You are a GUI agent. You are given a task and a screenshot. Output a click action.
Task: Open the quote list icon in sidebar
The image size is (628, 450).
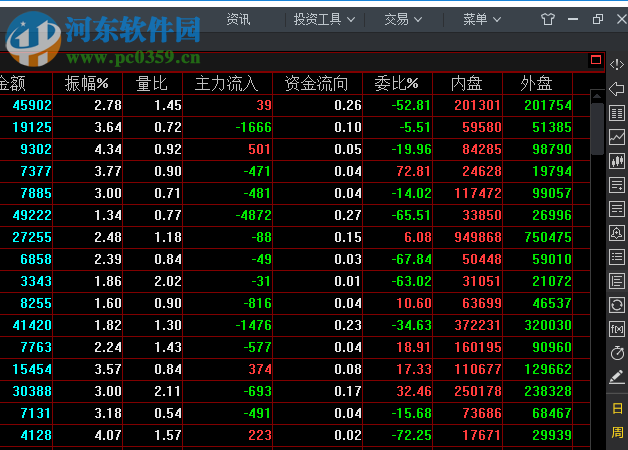point(616,113)
